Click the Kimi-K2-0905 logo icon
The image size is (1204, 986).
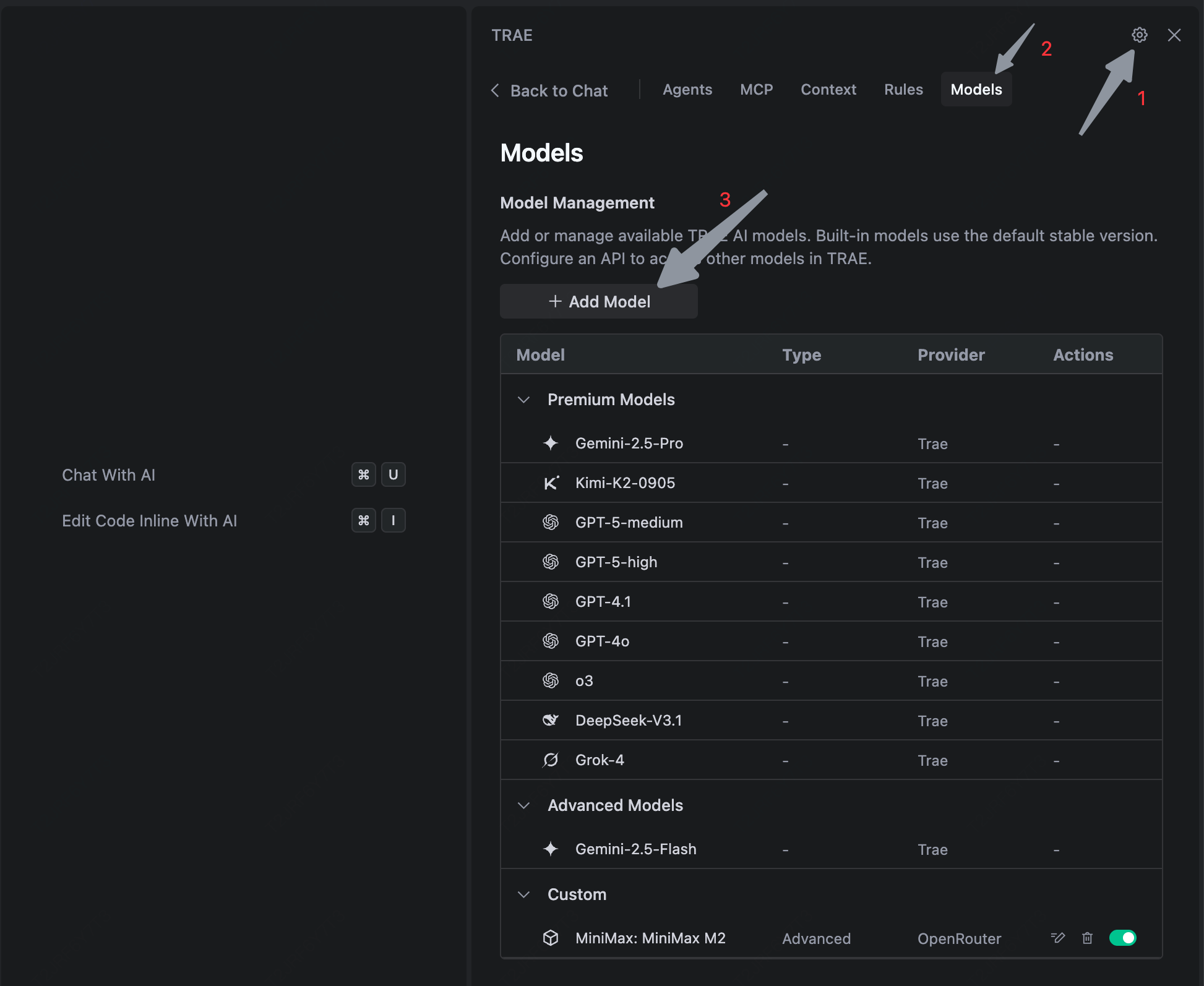point(550,482)
